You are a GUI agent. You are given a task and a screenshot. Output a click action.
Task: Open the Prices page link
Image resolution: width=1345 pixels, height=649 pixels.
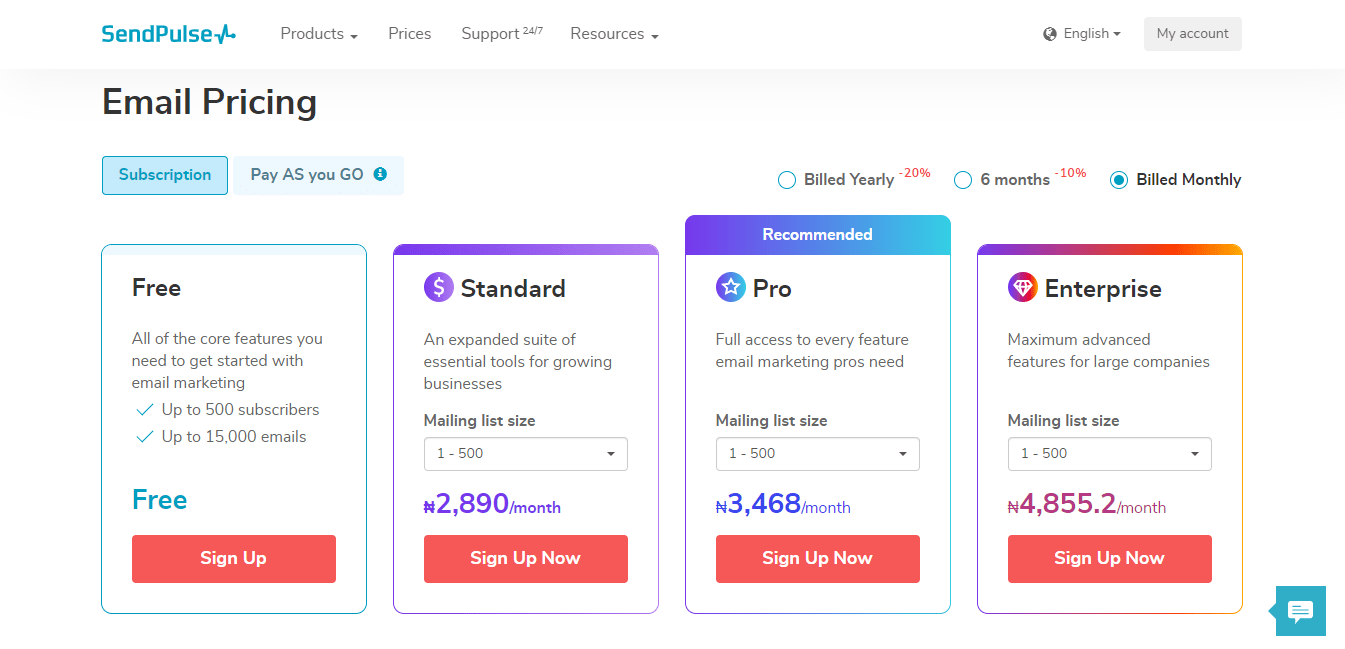409,34
